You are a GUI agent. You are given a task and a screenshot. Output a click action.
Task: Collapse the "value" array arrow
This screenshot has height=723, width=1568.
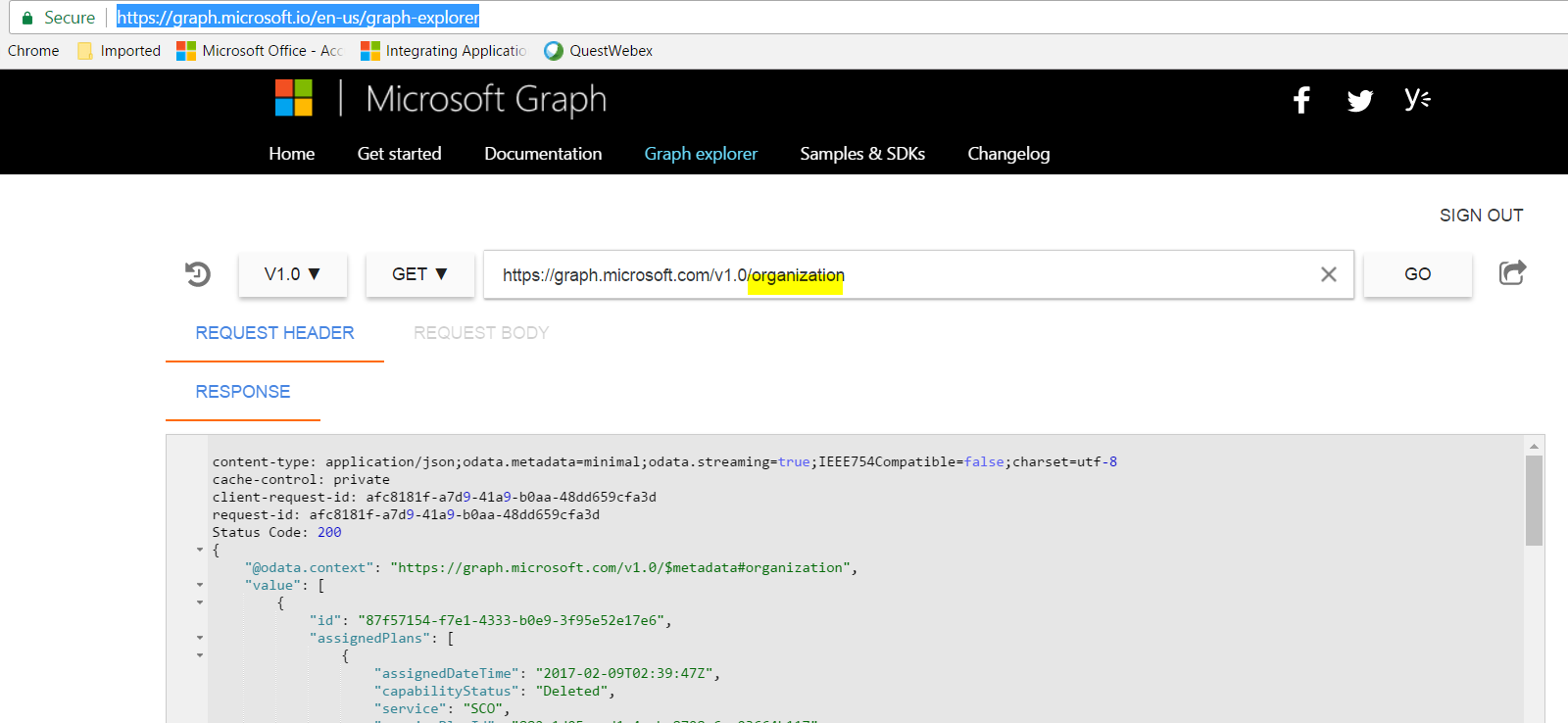[200, 586]
